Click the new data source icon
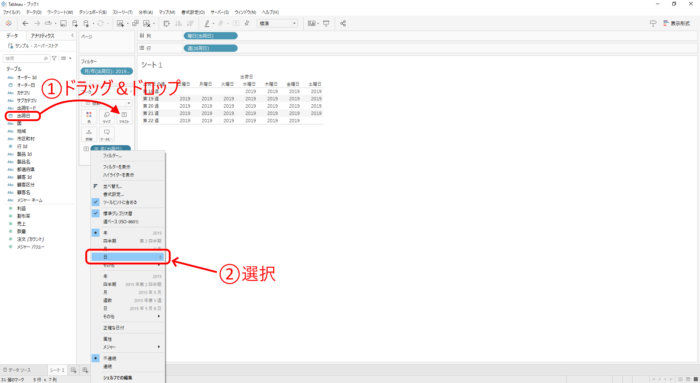Viewport: 700px width, 383px height. (75, 23)
